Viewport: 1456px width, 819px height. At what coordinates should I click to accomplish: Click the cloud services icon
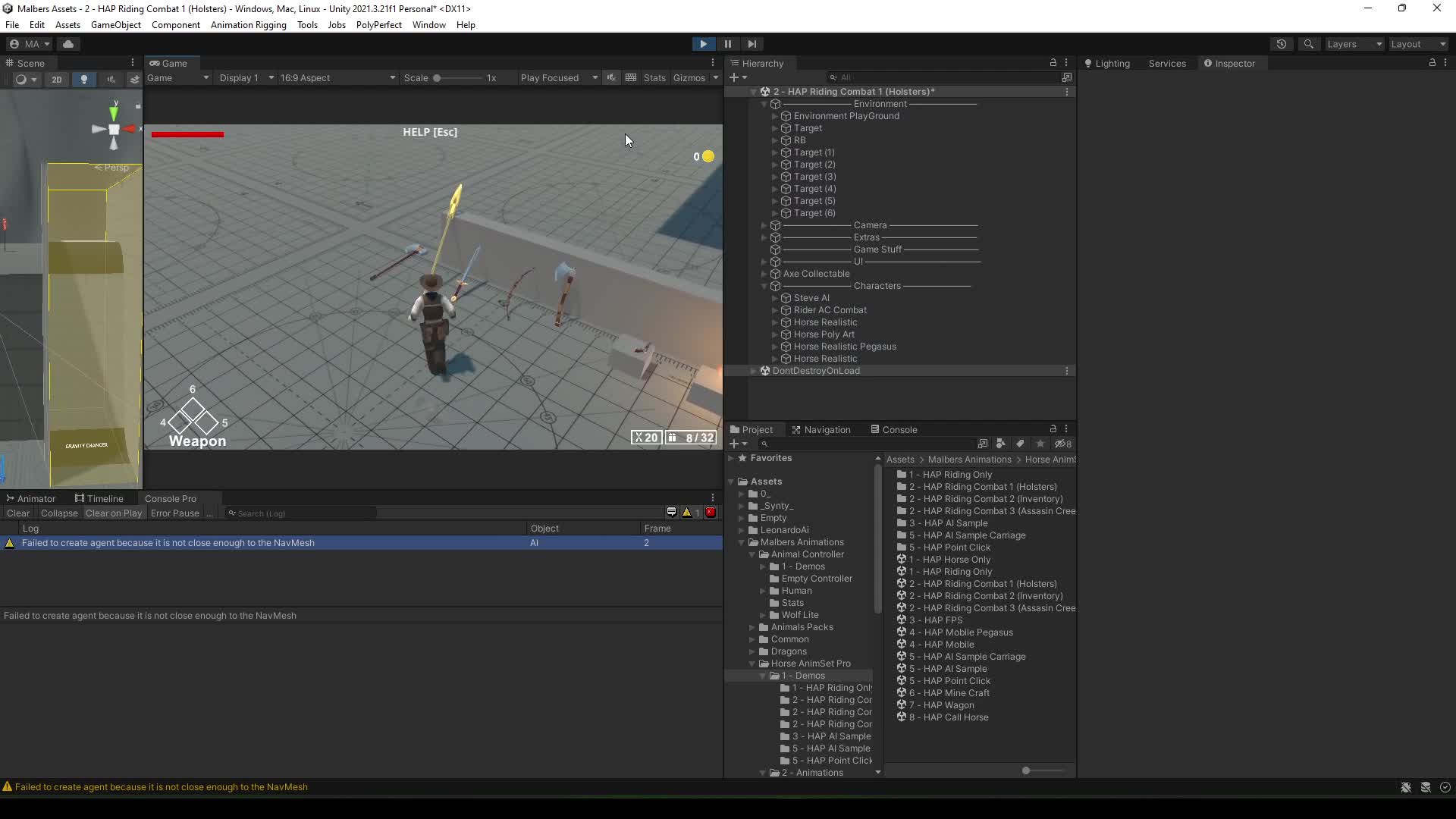pos(68,44)
